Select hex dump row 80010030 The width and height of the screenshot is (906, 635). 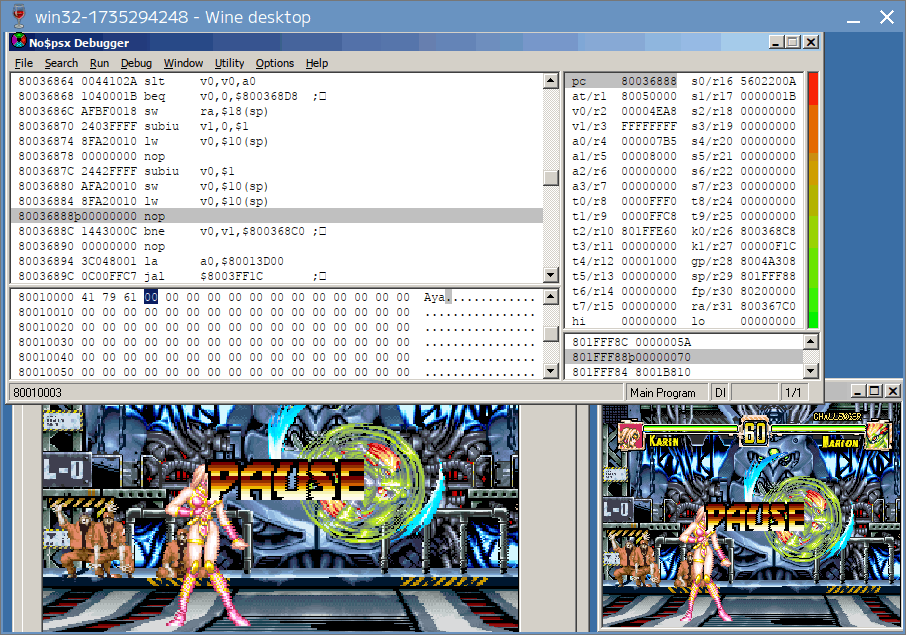click(x=277, y=342)
